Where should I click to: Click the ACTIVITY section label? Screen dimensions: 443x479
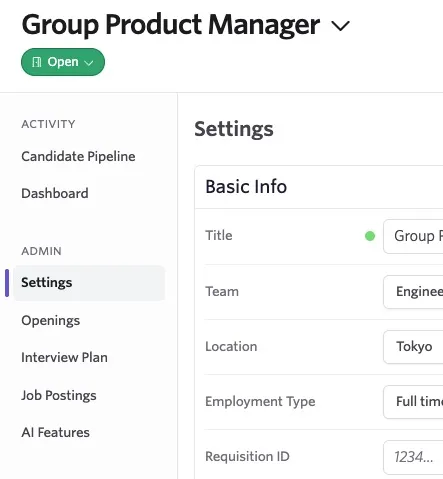click(x=48, y=124)
